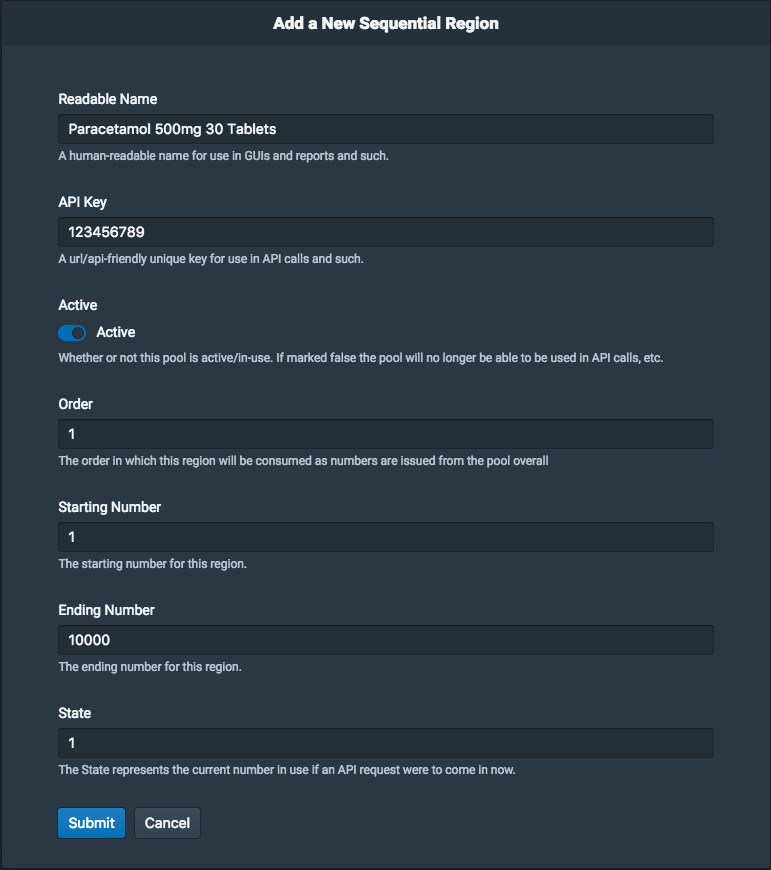This screenshot has width=771, height=870.
Task: Click the Ending Number field showing 10000
Action: click(386, 640)
